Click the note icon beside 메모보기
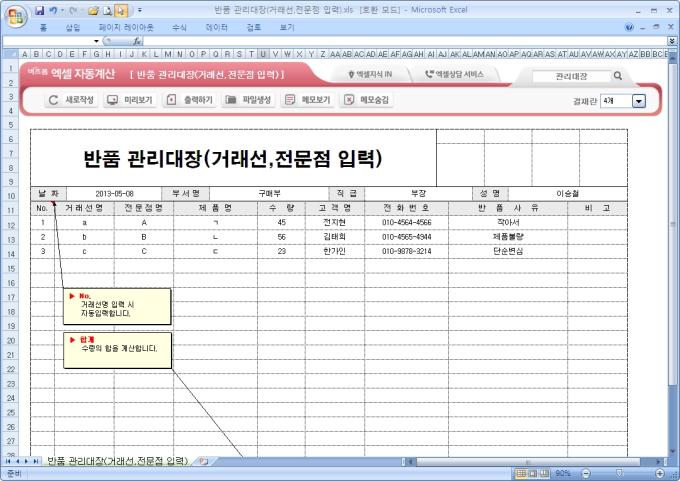Viewport: 680px width, 481px height. point(290,100)
